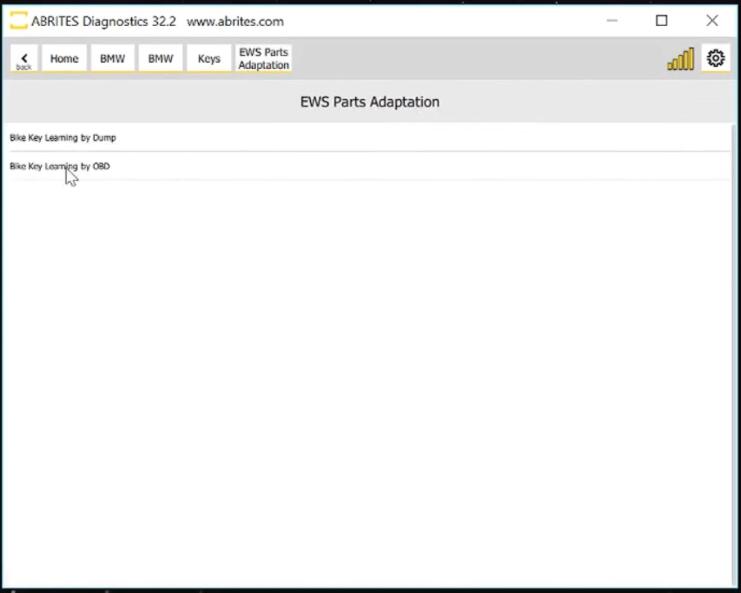Open Bike Key Learning by OBD
This screenshot has height=593, width=741.
coord(370,166)
